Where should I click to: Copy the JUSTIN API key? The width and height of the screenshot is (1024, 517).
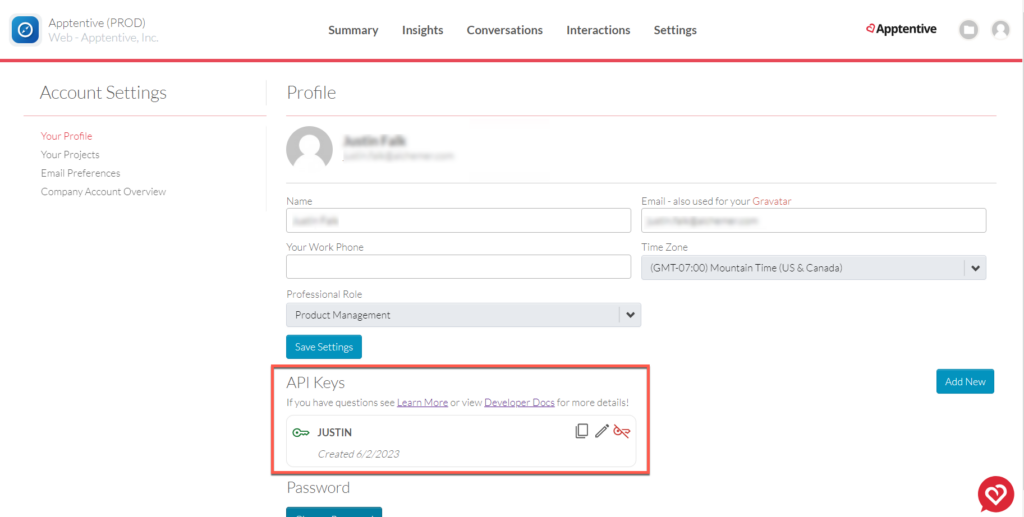point(581,431)
